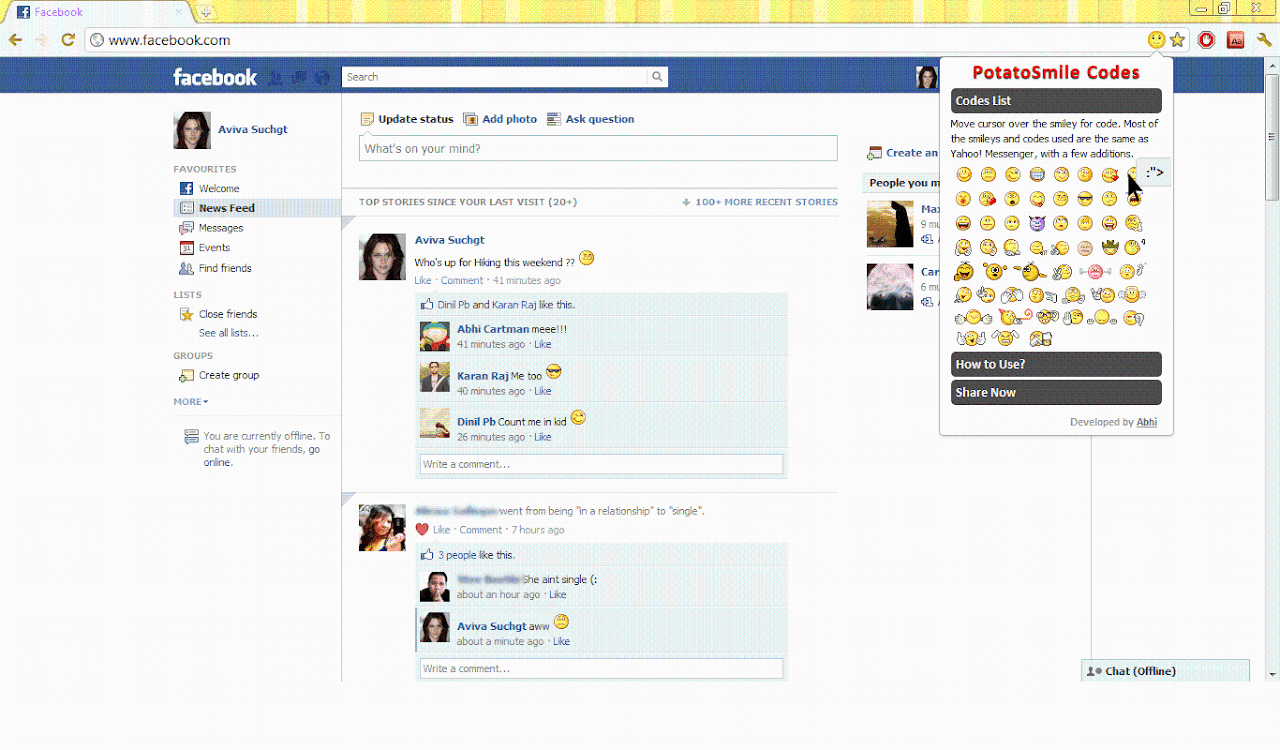Click the Facebook search field
The image size is (1280, 750).
pos(495,77)
